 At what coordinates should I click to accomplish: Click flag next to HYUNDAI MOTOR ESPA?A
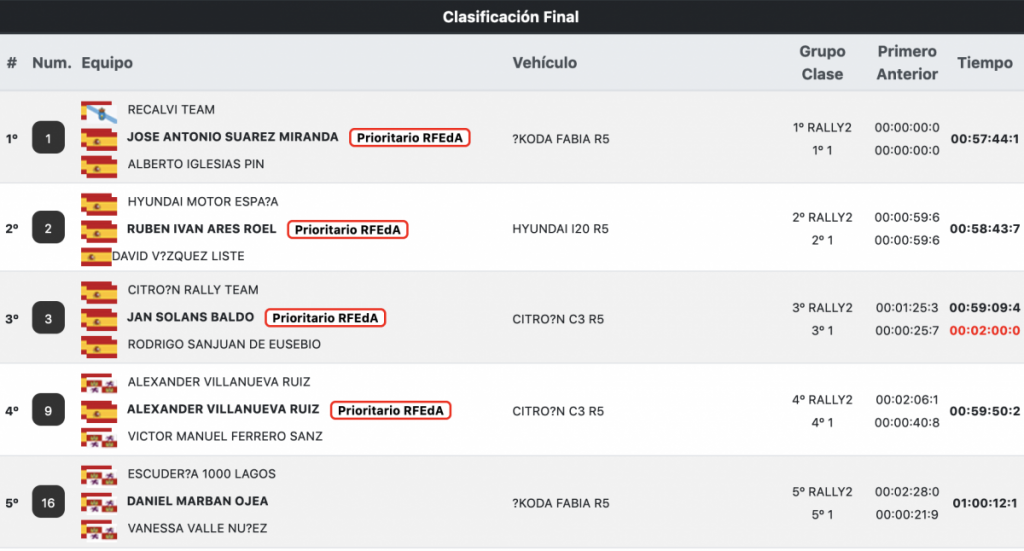[99, 203]
